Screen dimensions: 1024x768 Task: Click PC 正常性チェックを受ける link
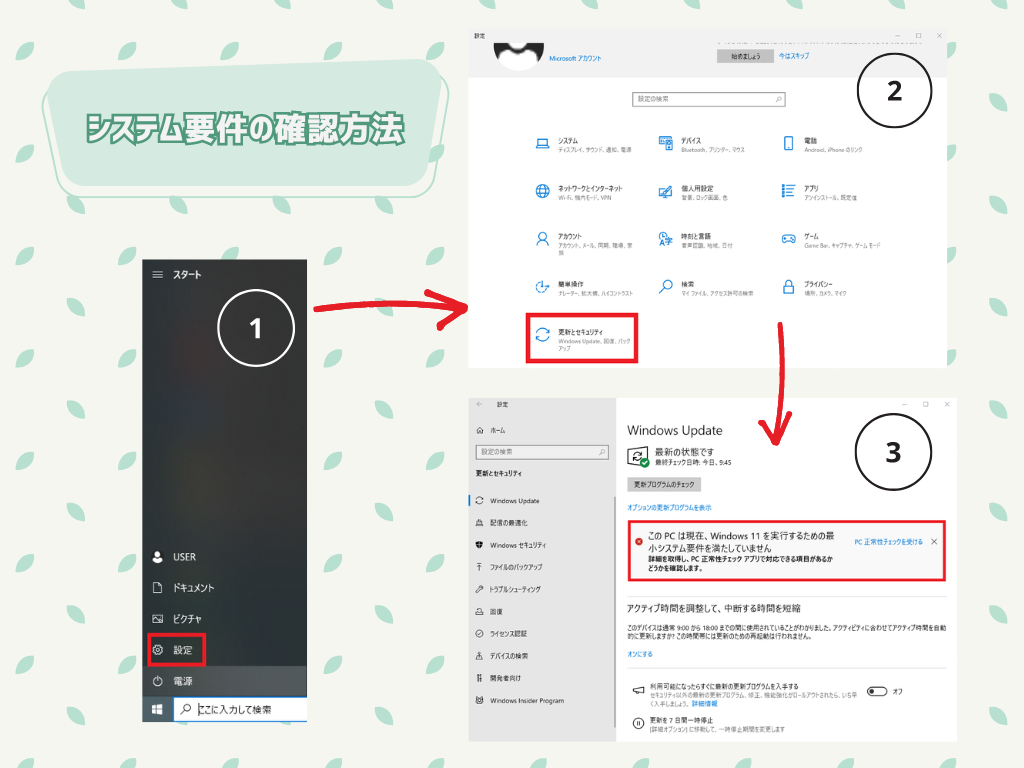click(888, 541)
